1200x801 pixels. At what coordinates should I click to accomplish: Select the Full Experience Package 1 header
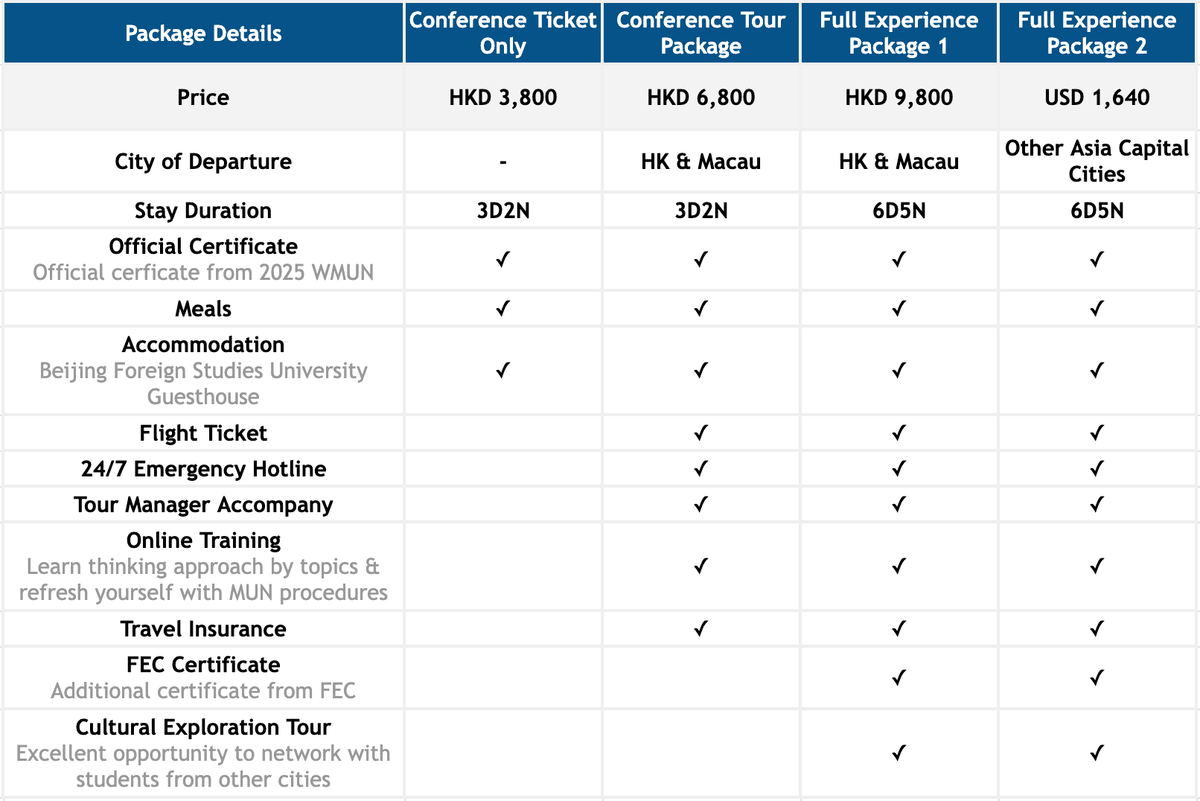coord(899,33)
